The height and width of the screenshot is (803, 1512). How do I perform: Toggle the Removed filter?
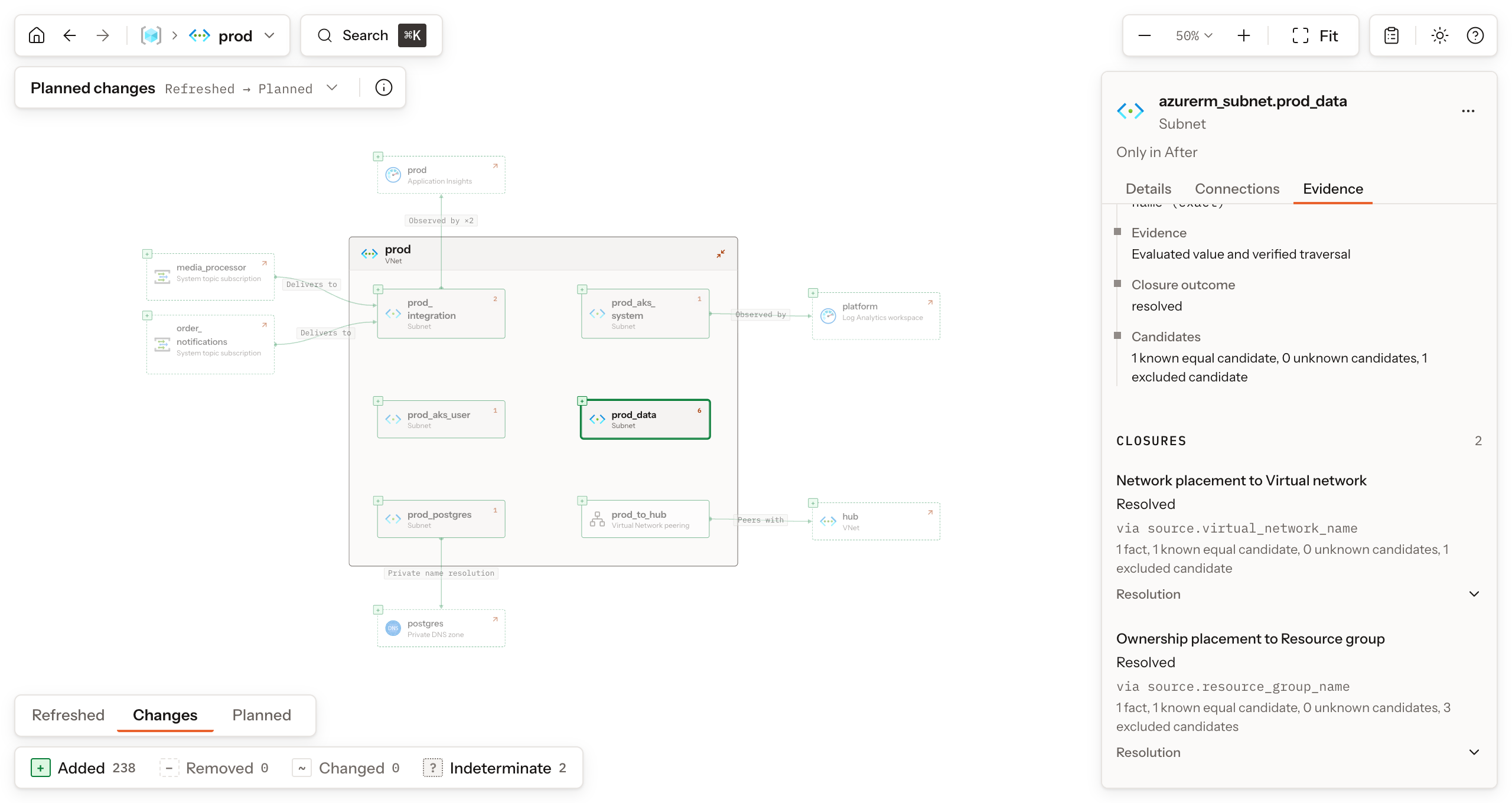pyautogui.click(x=214, y=768)
